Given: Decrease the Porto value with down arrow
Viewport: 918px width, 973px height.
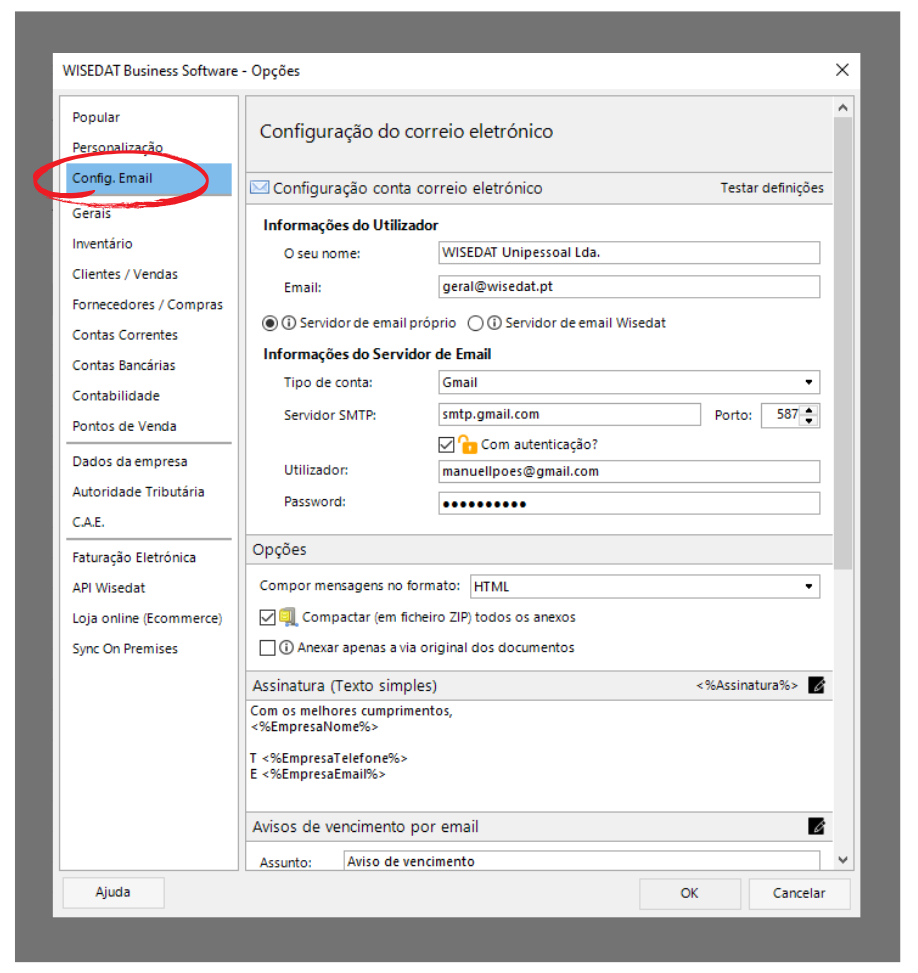Looking at the screenshot, I should tap(809, 421).
